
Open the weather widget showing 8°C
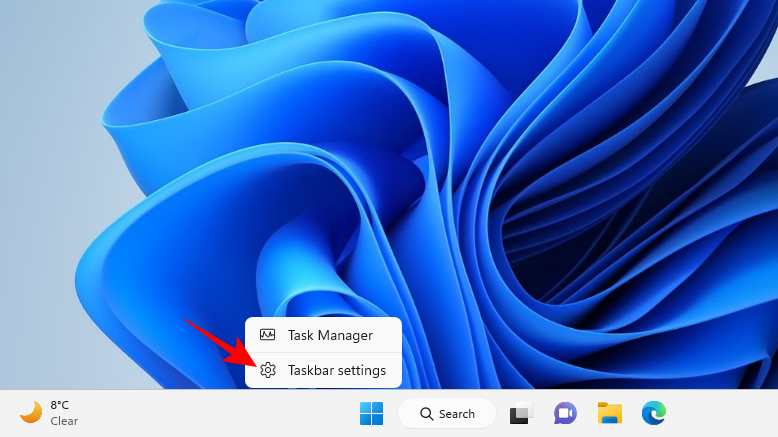tap(49, 413)
